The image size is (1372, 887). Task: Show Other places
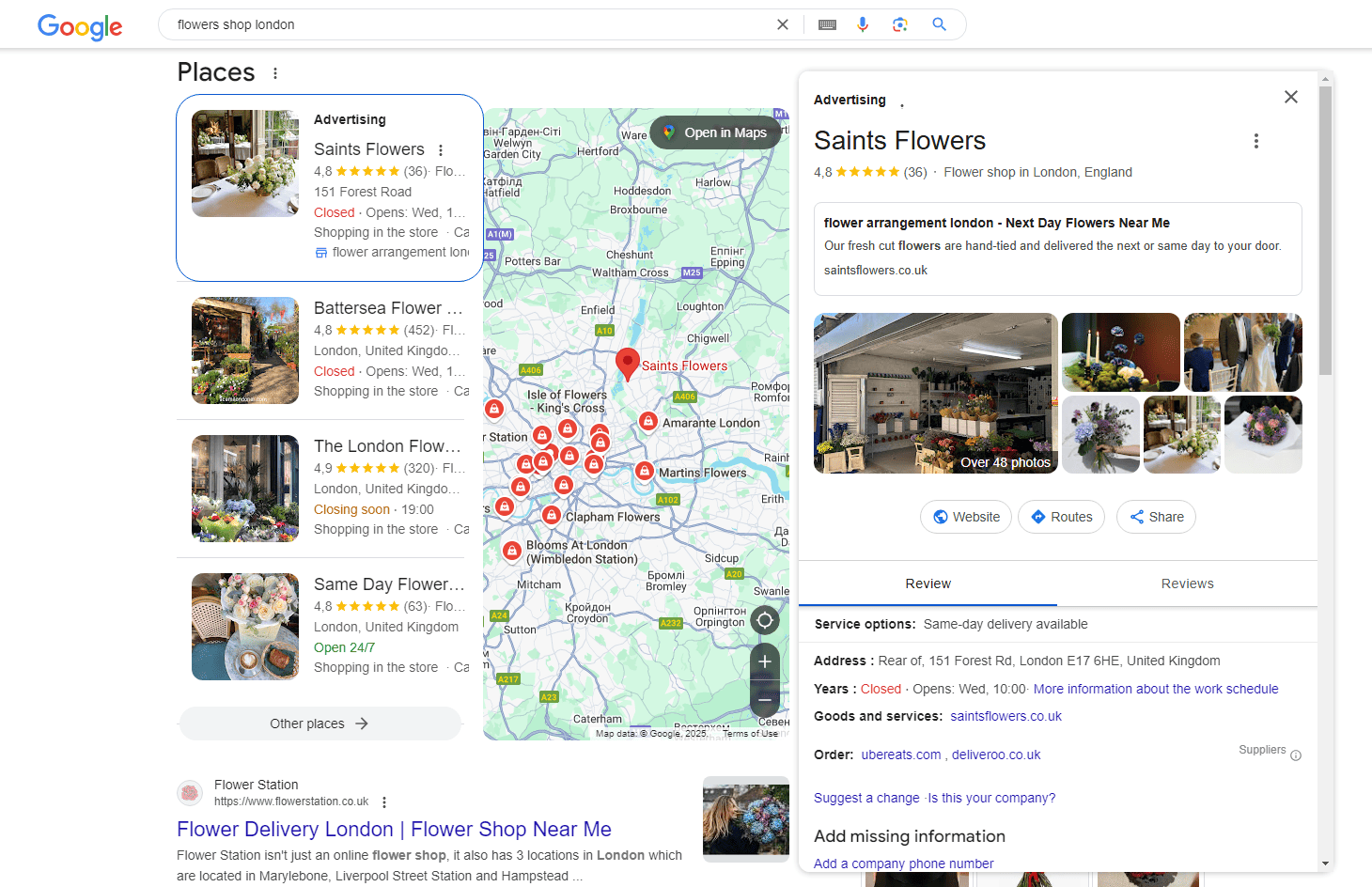pyautogui.click(x=320, y=724)
